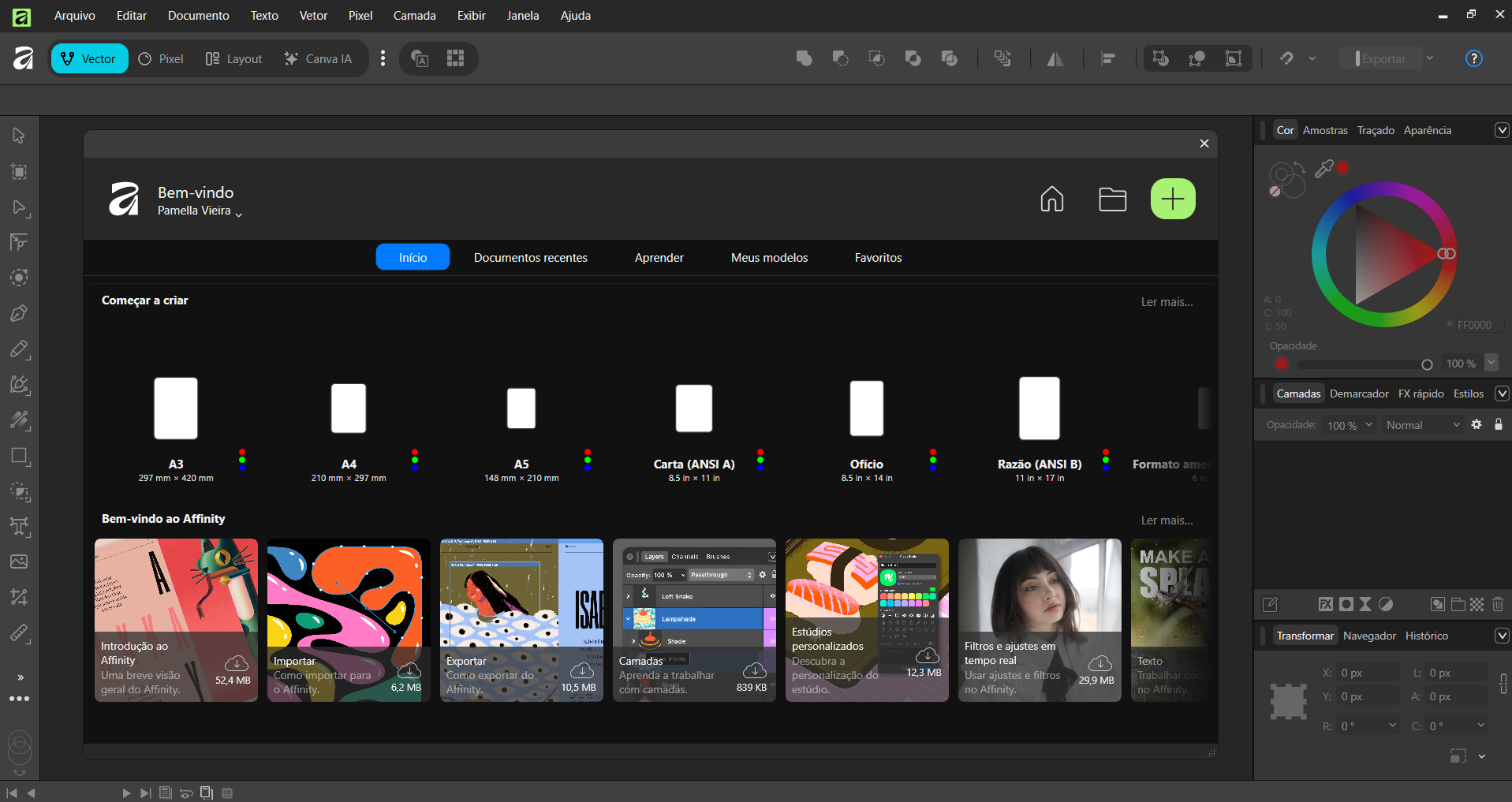
Task: Adjust the Opacidade slider in Cor panel
Action: click(1365, 364)
